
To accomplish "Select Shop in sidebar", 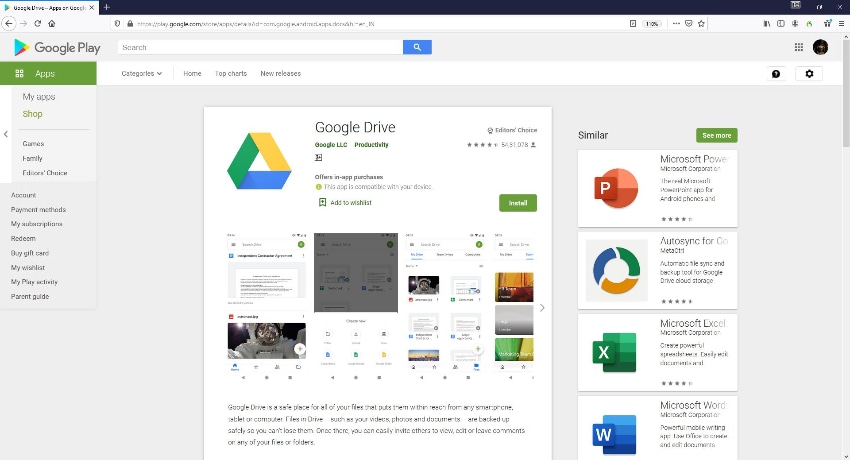I will tap(32, 114).
